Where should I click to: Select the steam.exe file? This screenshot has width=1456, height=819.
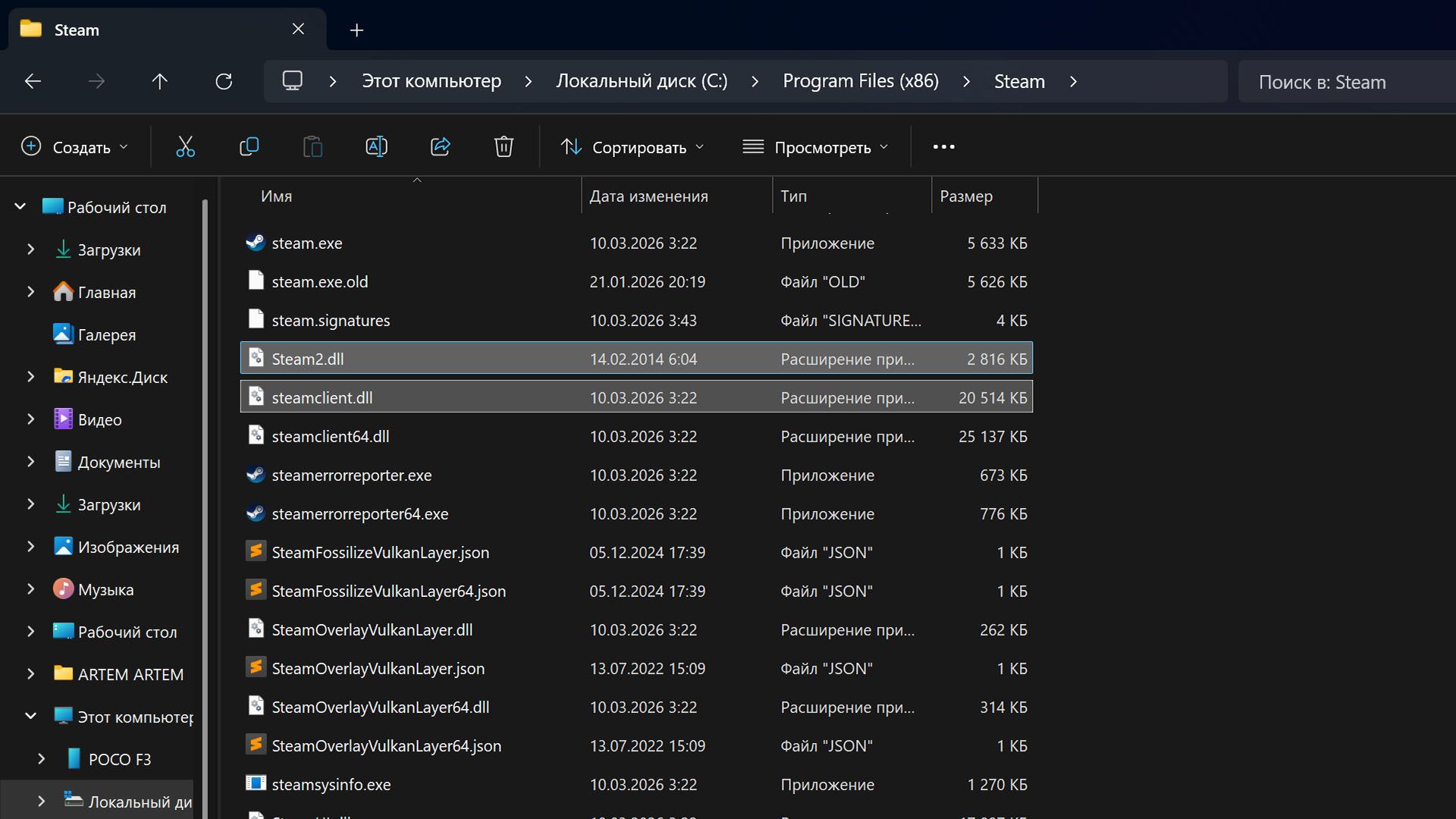(307, 243)
